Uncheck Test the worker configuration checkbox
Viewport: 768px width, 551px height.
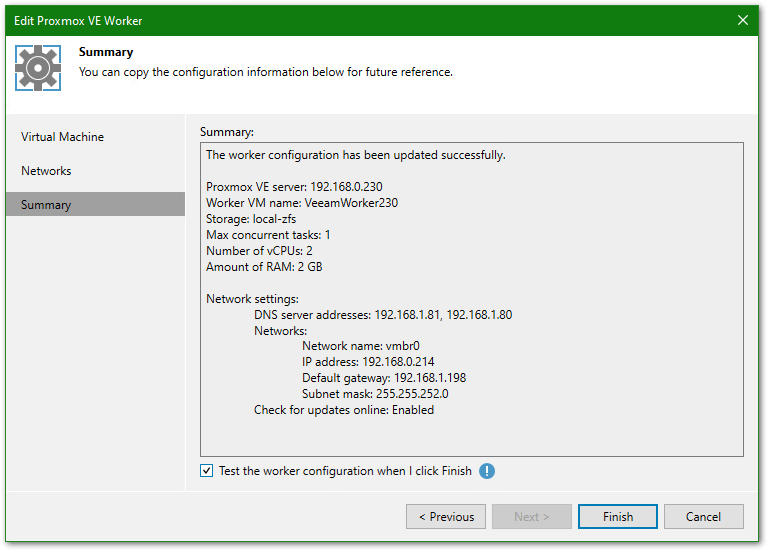tap(207, 471)
